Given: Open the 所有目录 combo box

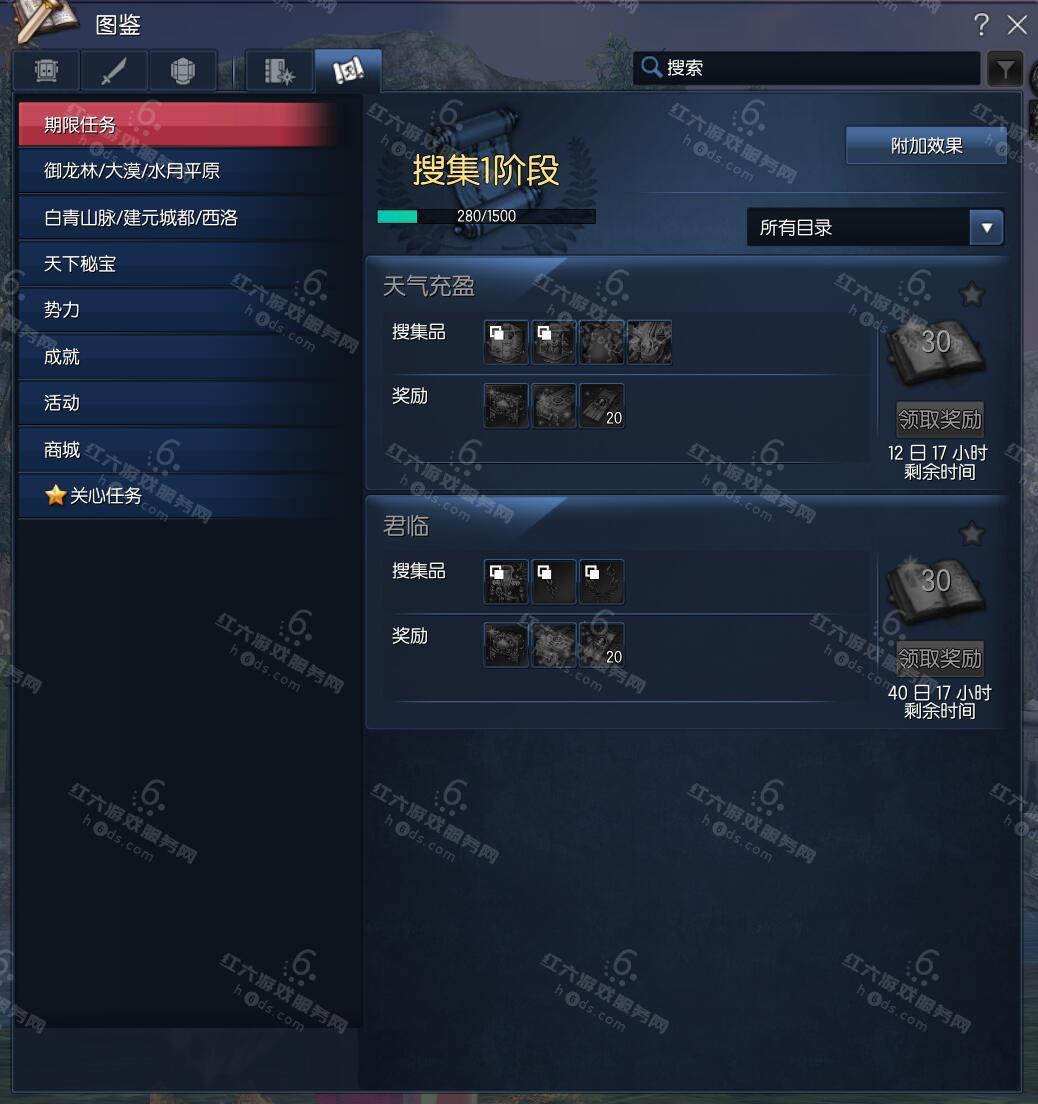Looking at the screenshot, I should 875,227.
